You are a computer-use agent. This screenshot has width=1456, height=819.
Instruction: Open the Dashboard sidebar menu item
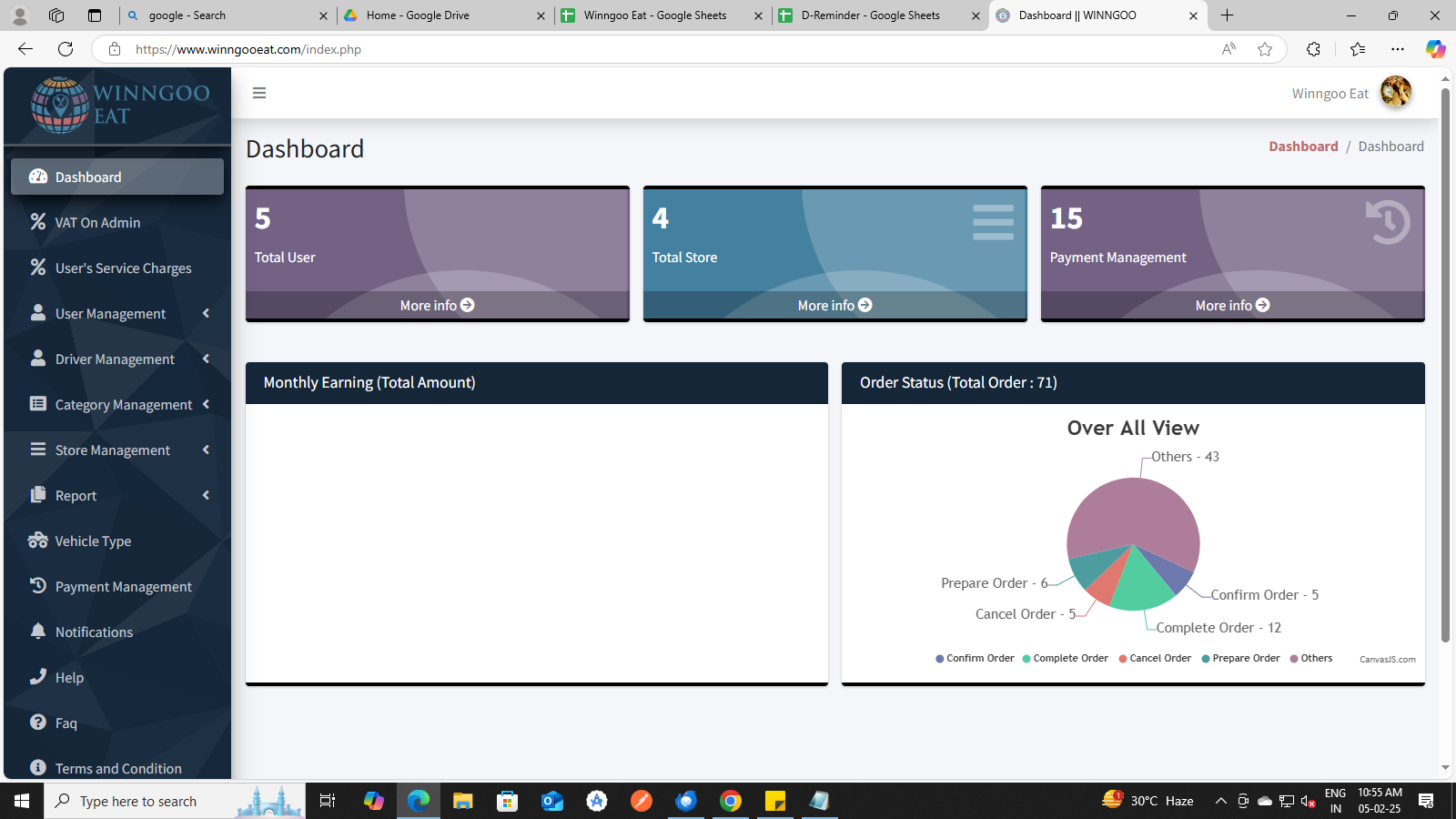pos(117,177)
